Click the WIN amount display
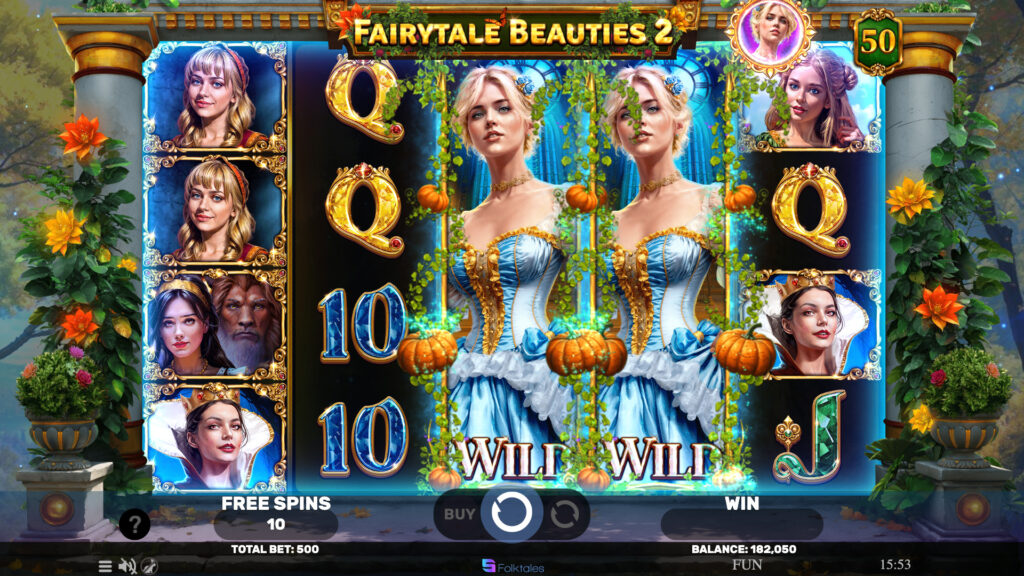 click(x=741, y=524)
